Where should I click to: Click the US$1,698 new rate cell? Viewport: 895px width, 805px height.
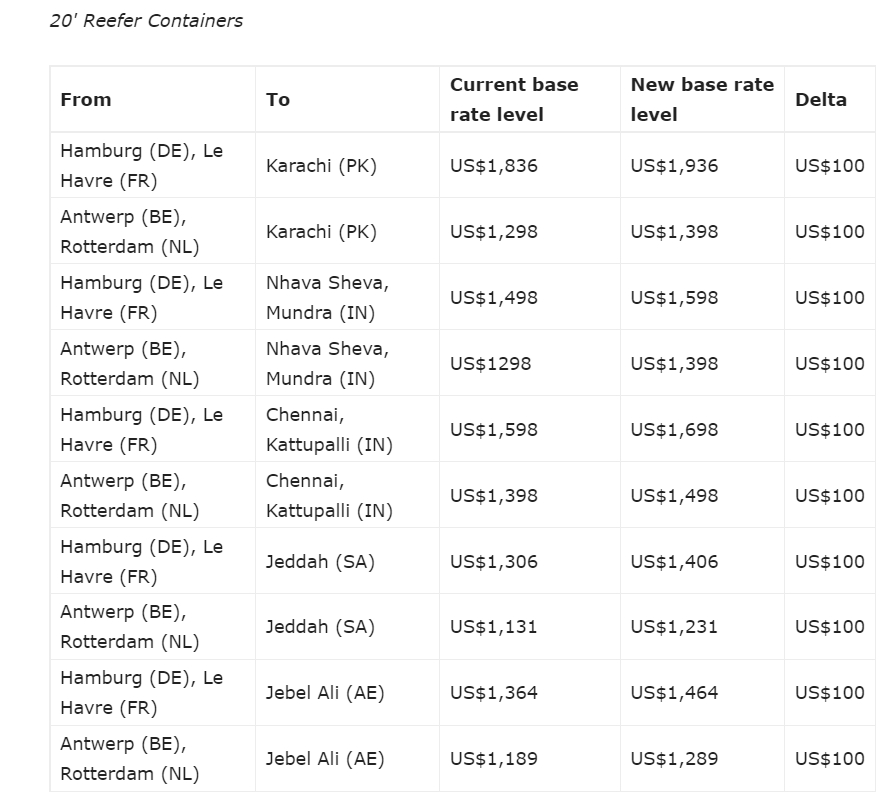click(x=674, y=430)
